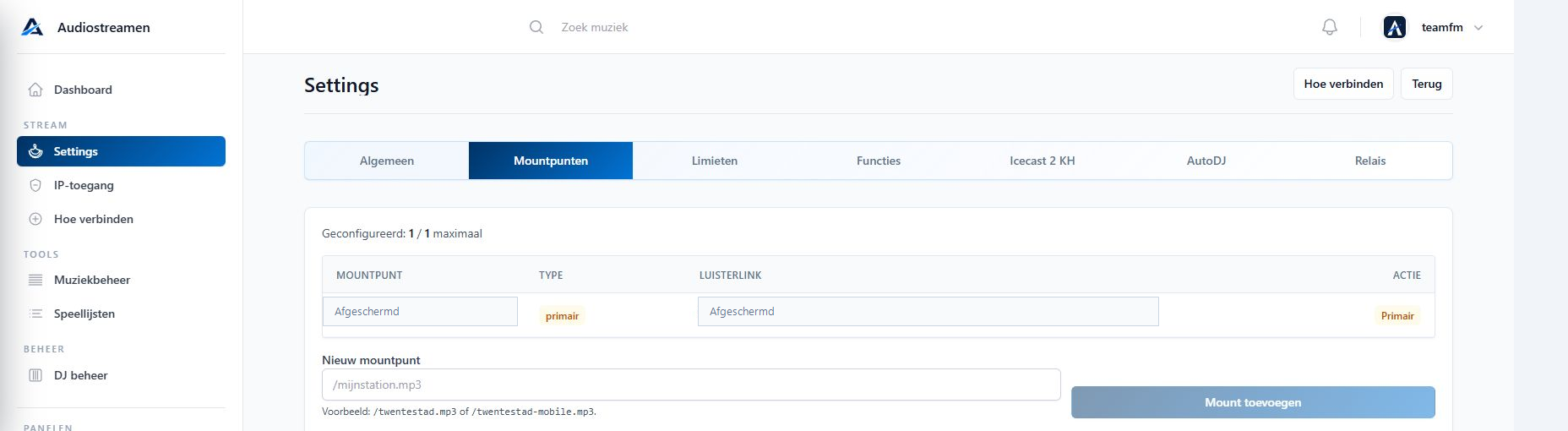Click the Voorbeeld /twentestad.mp3 hint text

coord(459,412)
